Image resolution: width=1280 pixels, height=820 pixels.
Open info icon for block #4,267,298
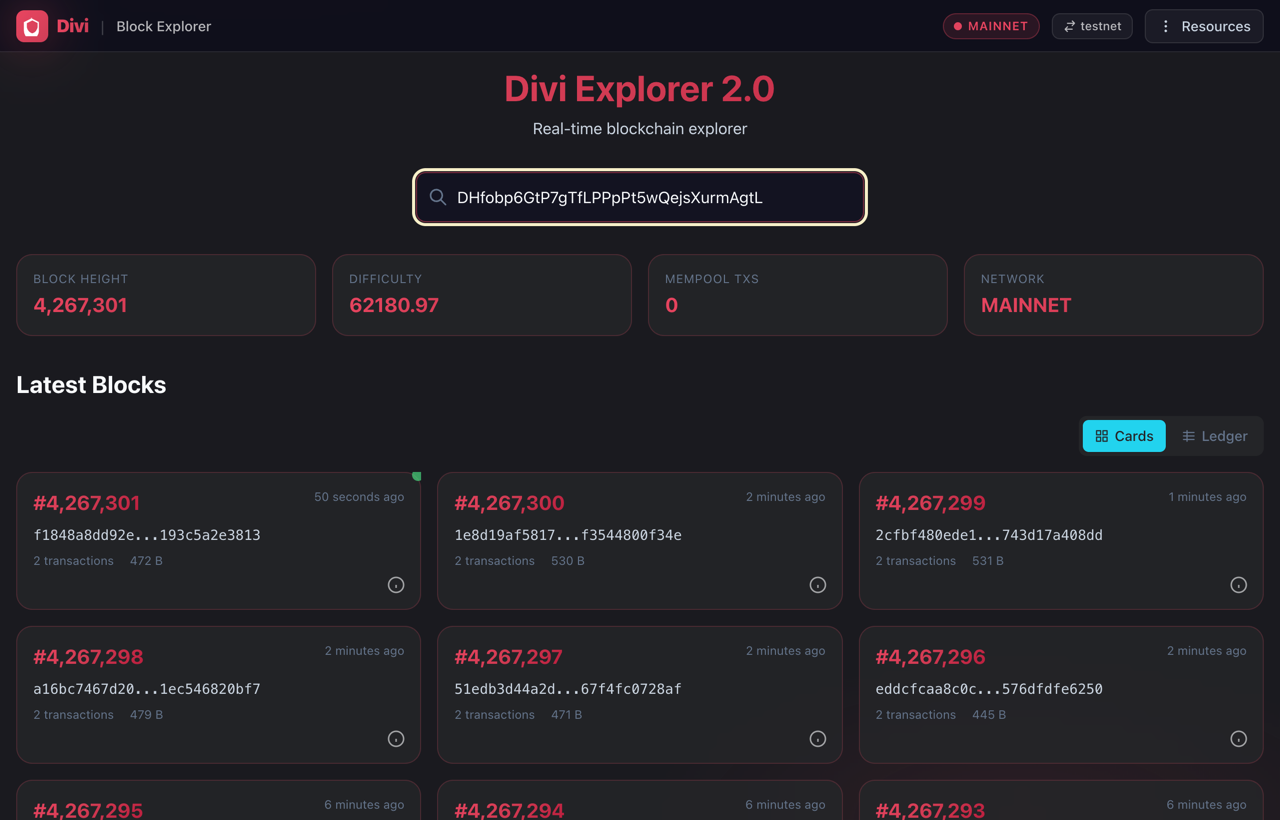point(396,739)
